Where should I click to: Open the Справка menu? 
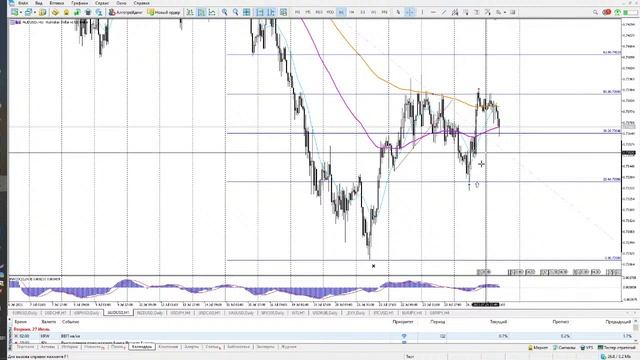(141, 3)
